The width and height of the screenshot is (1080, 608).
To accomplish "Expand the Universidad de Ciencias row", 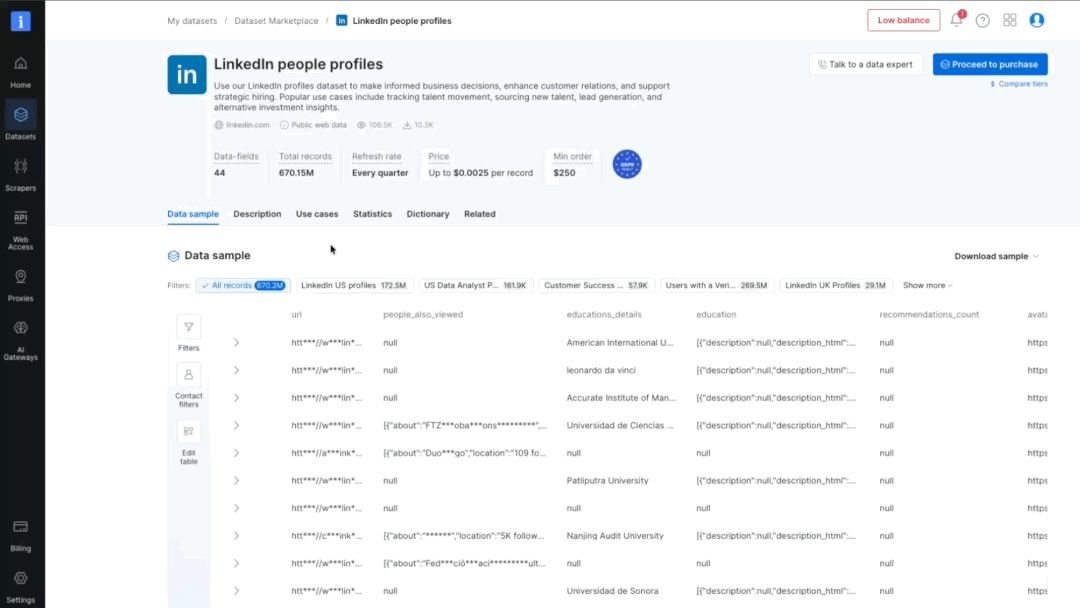I will click(236, 426).
